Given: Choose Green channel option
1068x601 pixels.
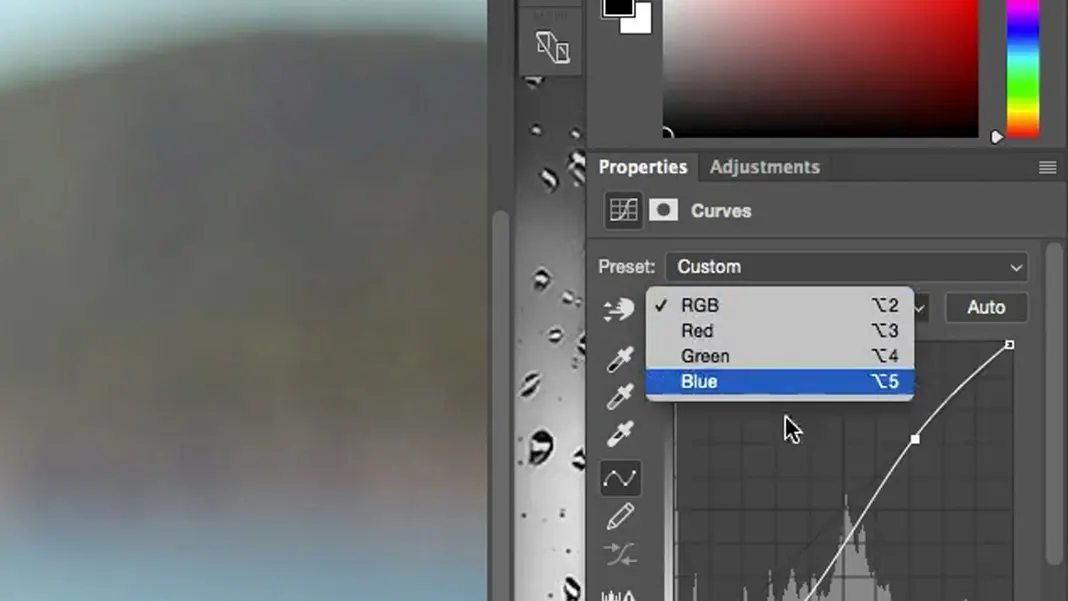Looking at the screenshot, I should pyautogui.click(x=780, y=356).
